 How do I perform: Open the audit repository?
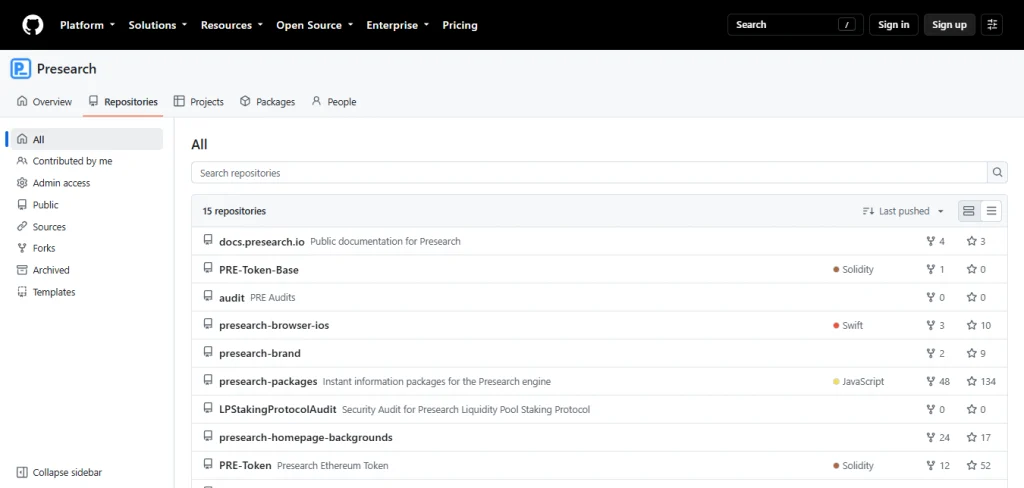[232, 297]
